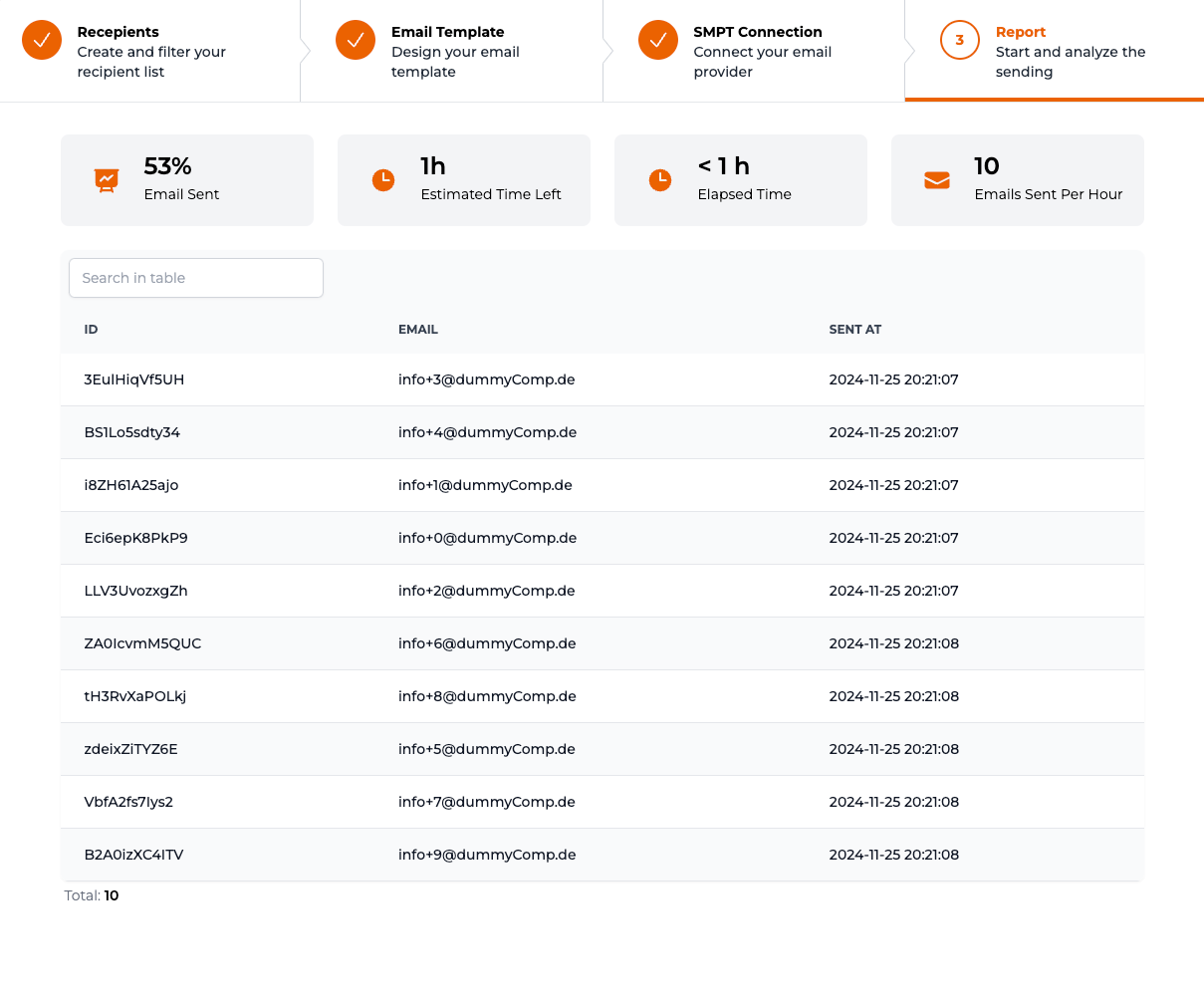Click the Report step number 3 circle
Image resolution: width=1204 pixels, height=1006 pixels.
(x=959, y=40)
